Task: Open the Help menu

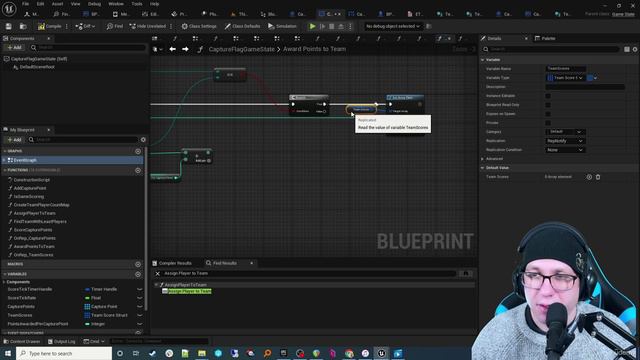Action: 154,4
